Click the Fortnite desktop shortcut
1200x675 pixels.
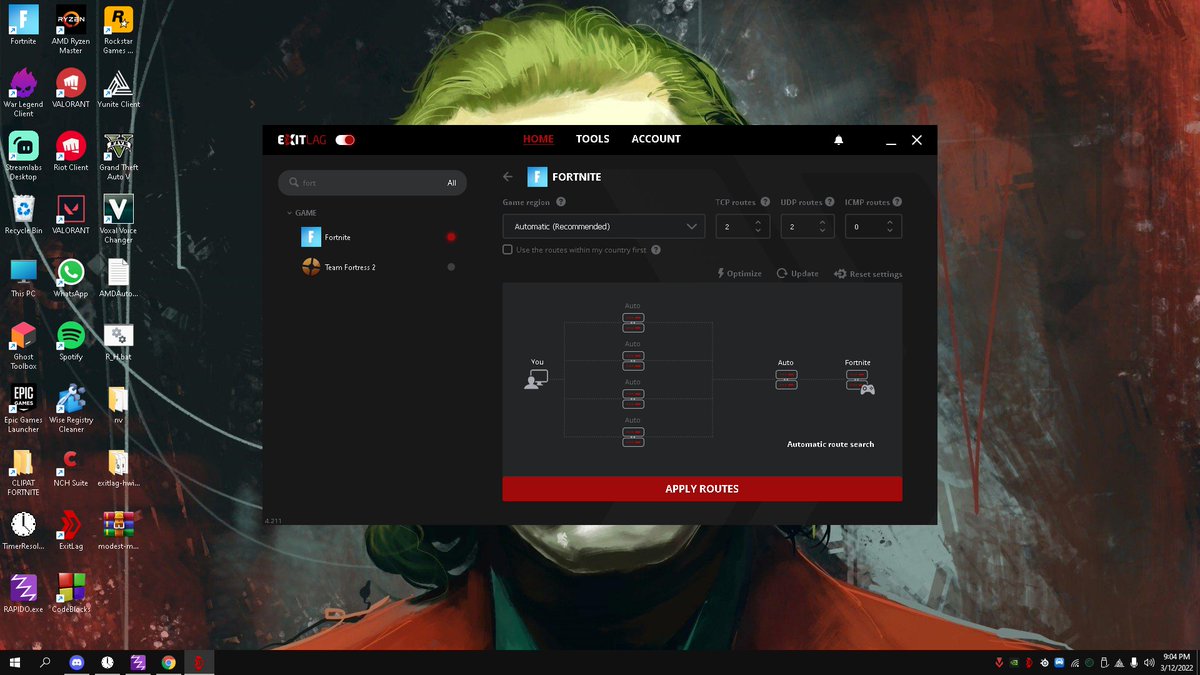tap(24, 24)
